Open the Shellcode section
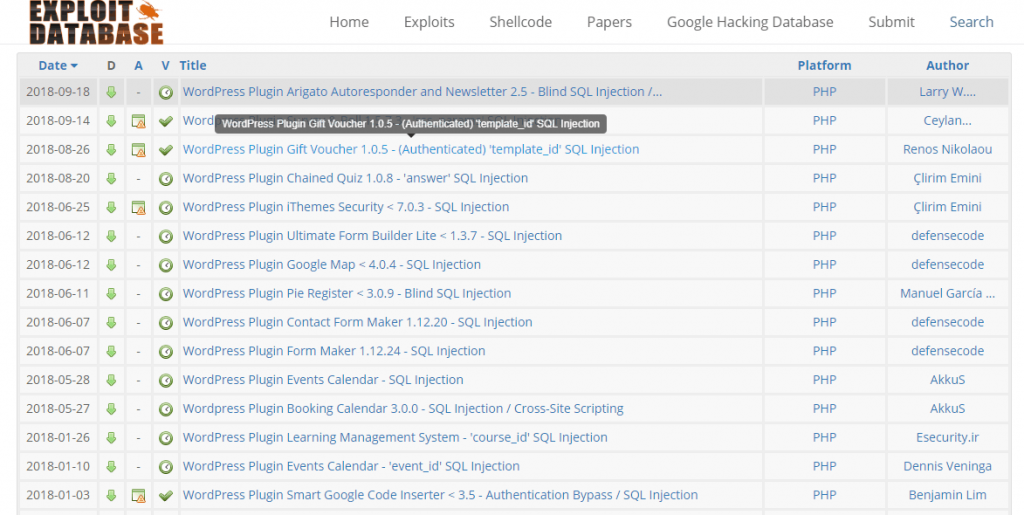The height and width of the screenshot is (515, 1024). 520,22
